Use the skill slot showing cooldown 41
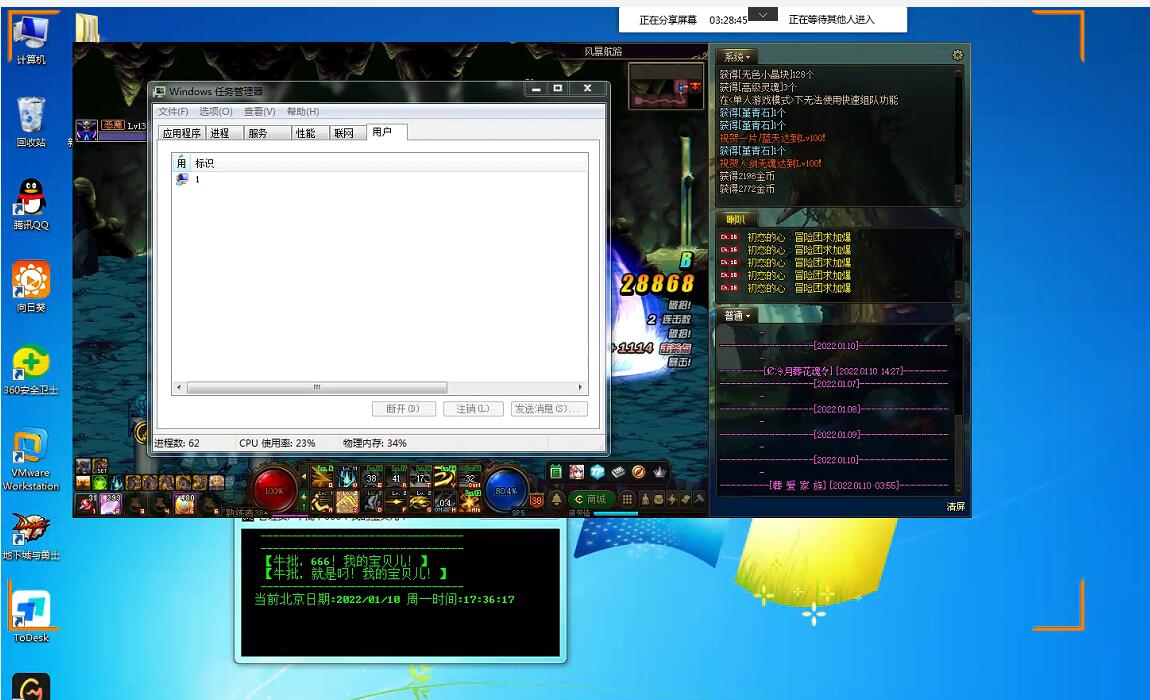 coord(397,477)
